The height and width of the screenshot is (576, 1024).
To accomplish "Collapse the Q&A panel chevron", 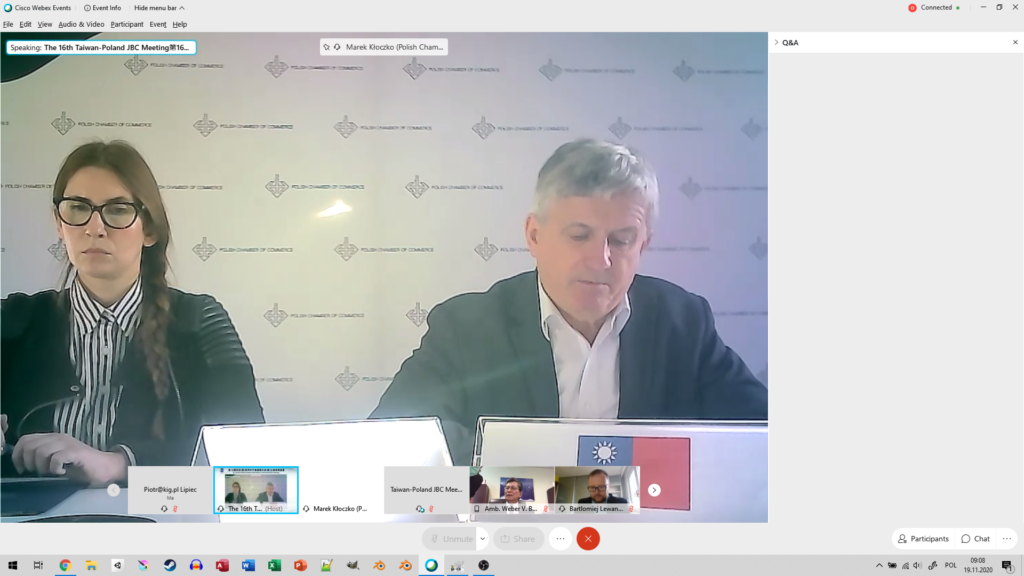I will click(x=776, y=43).
